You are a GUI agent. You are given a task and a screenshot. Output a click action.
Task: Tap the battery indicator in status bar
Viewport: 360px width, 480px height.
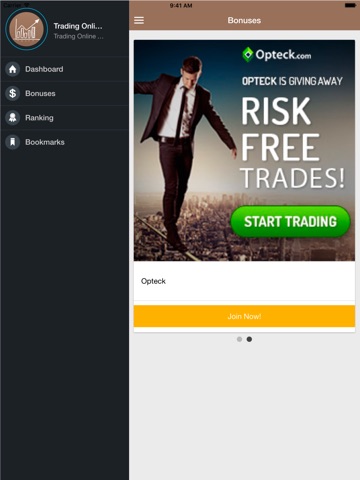(x=350, y=6)
